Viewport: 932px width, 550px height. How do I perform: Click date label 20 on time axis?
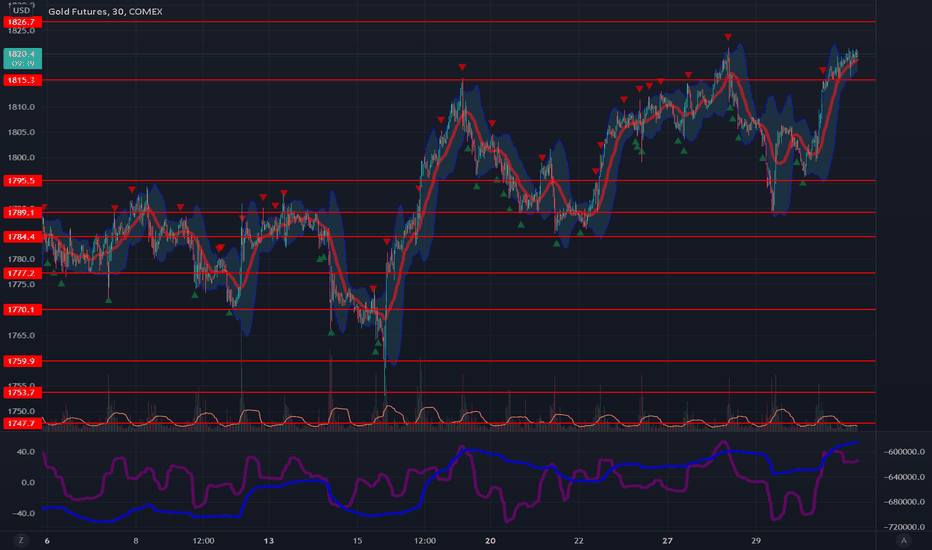[x=490, y=540]
